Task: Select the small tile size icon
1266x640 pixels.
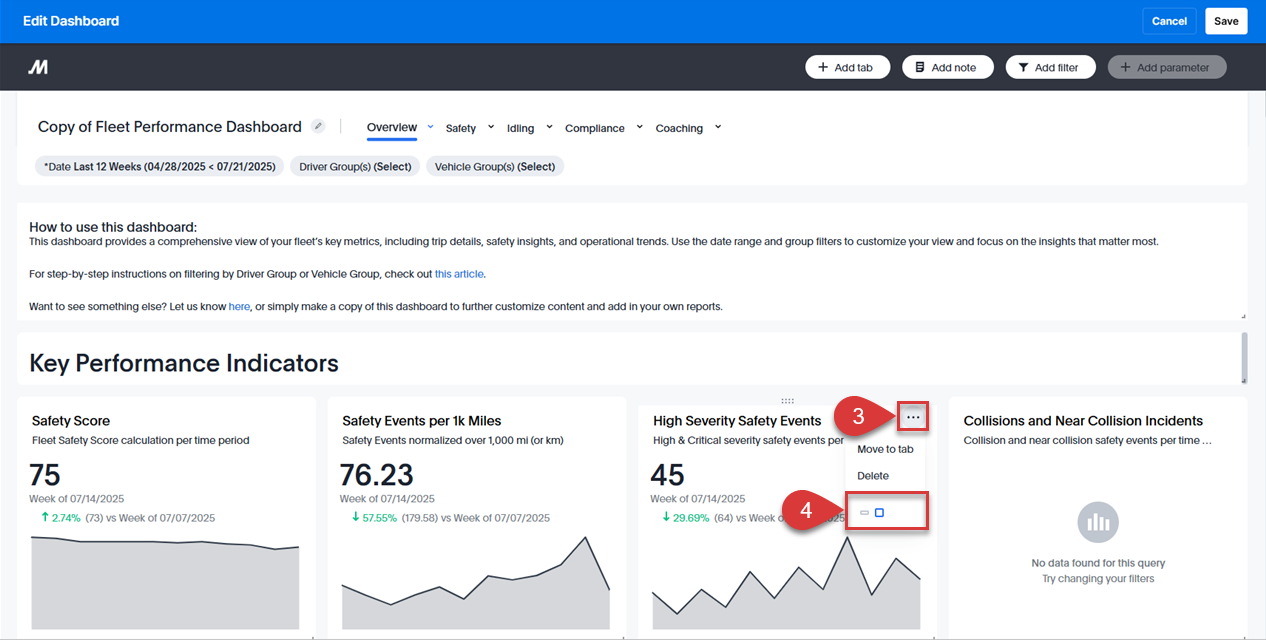Action: tap(864, 513)
